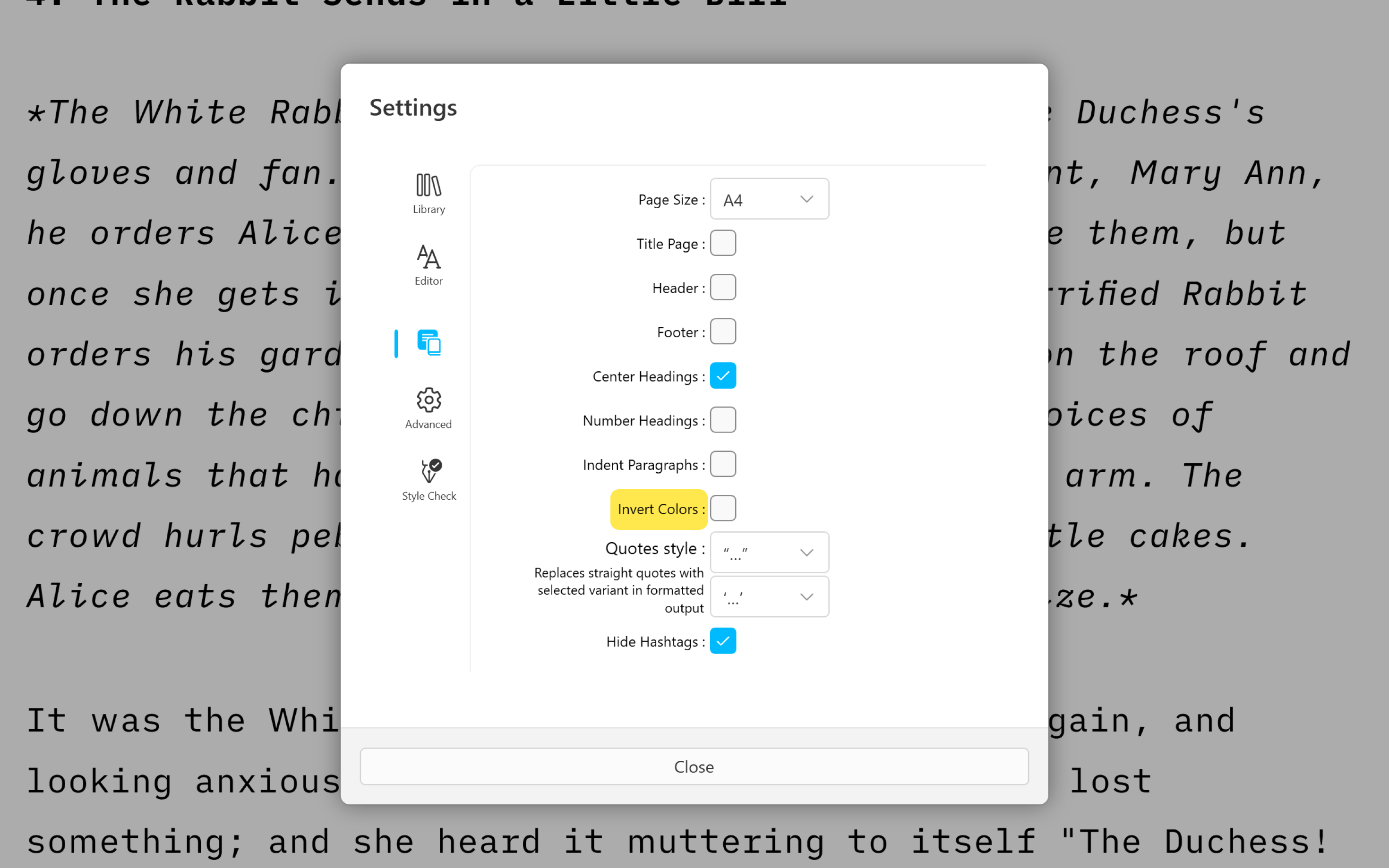Close the Settings dialog
The width and height of the screenshot is (1389, 868).
click(694, 766)
